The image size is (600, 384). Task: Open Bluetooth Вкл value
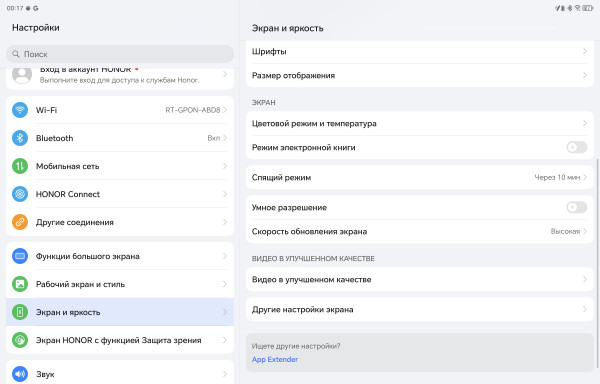(214, 138)
